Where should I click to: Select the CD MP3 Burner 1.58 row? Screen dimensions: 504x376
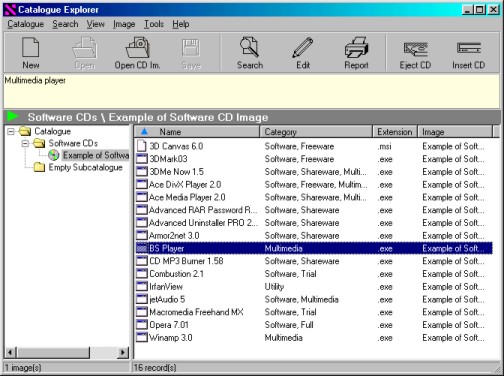(x=314, y=261)
